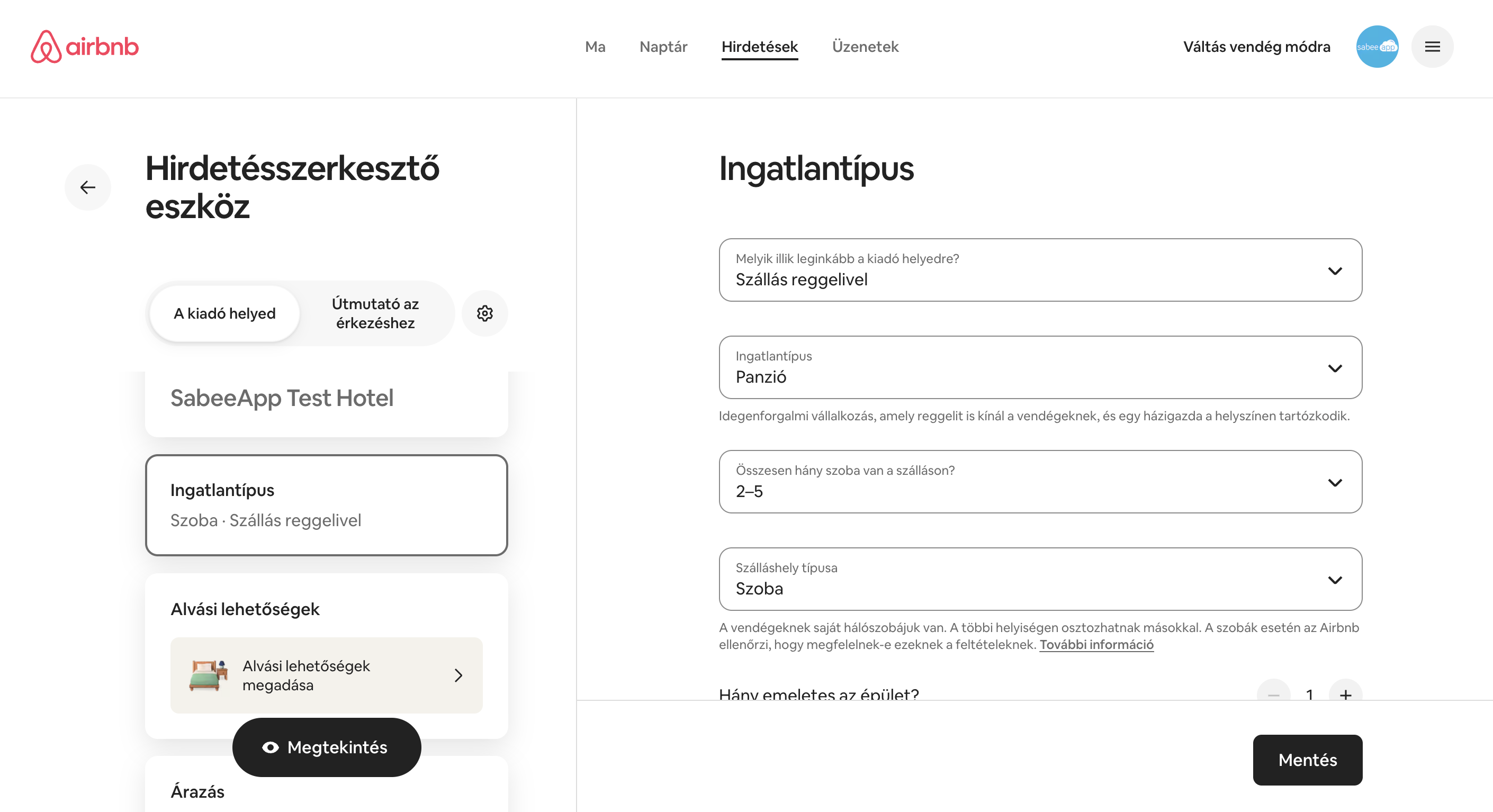Switch to Útmutató az érkezéshez tab
Screen dimensions: 1493x812
375,313
